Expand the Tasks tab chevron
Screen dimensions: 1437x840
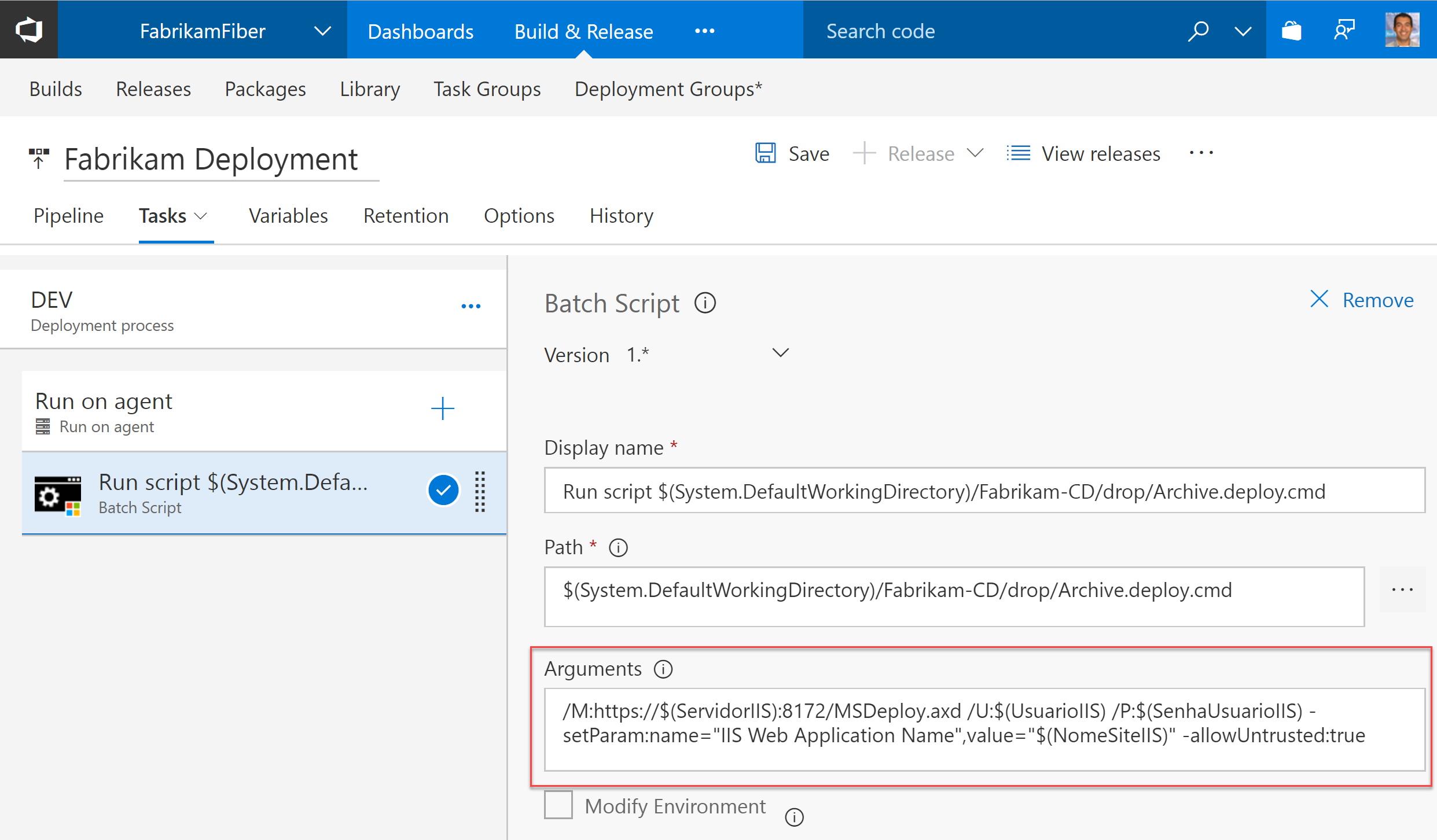pyautogui.click(x=201, y=216)
